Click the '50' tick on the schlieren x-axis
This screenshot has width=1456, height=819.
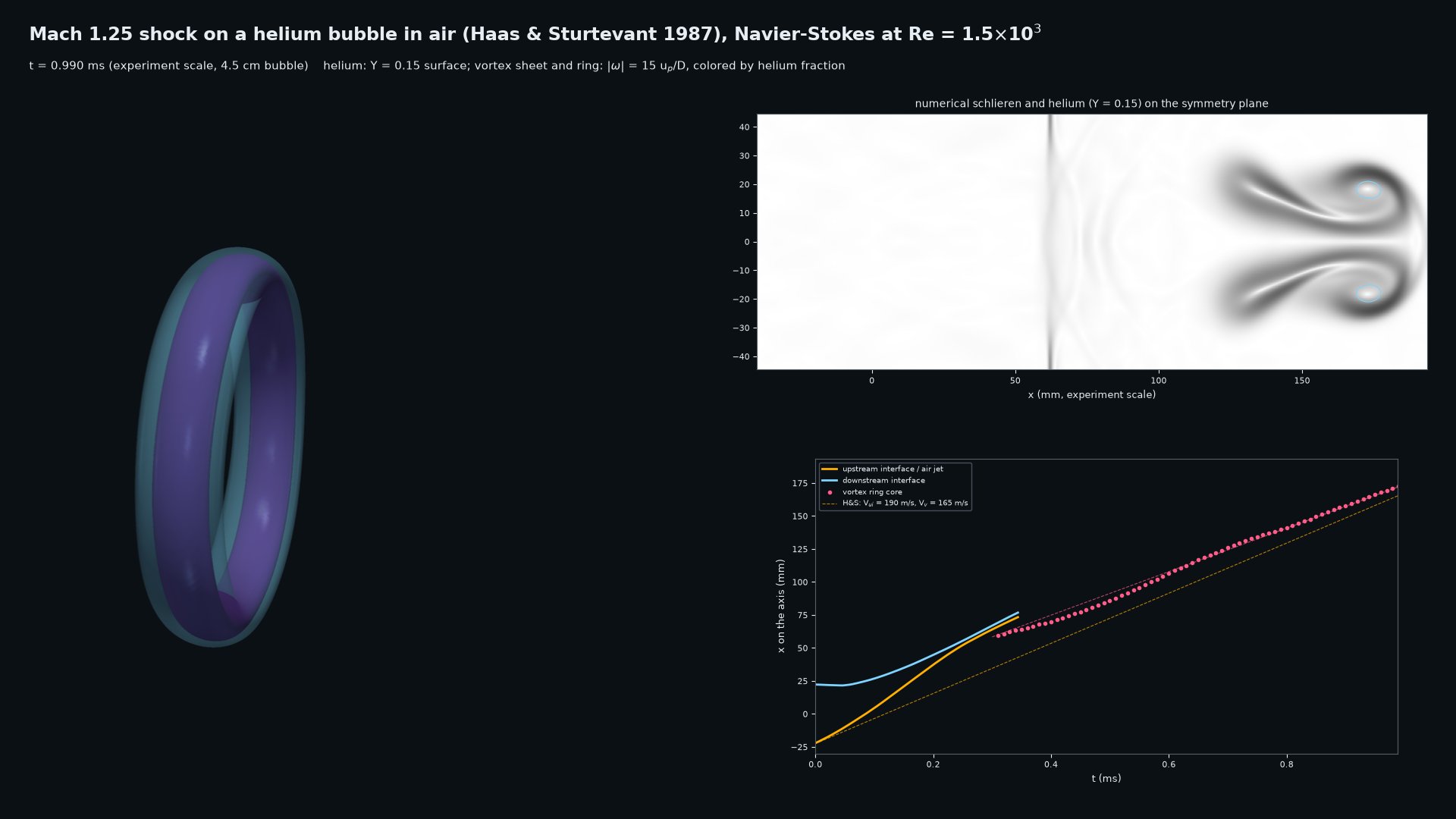pyautogui.click(x=1015, y=381)
